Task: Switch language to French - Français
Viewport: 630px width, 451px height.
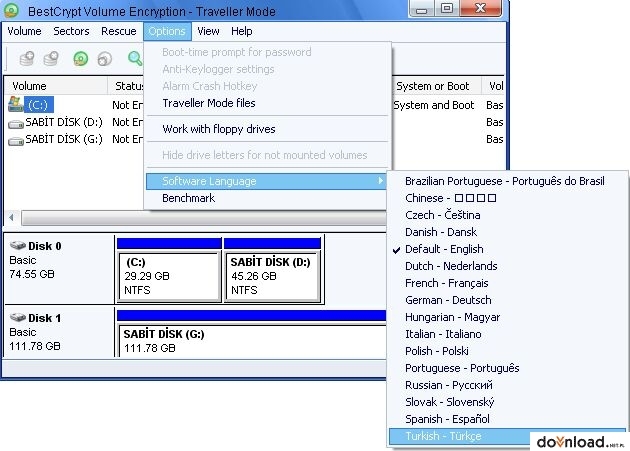Action: tap(507, 283)
